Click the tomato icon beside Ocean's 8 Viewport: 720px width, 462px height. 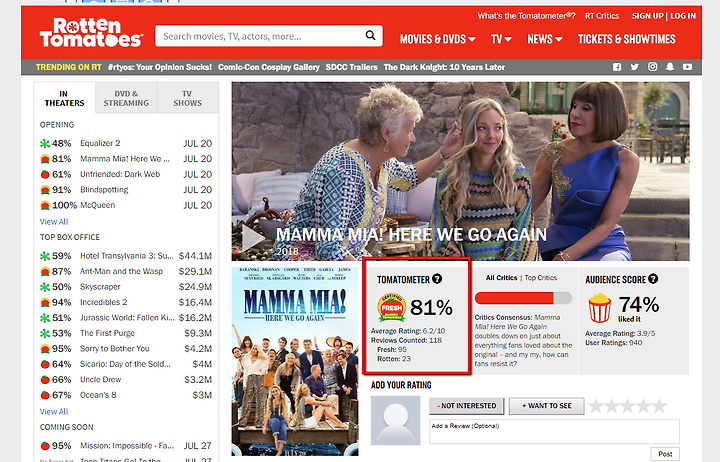tap(45, 395)
